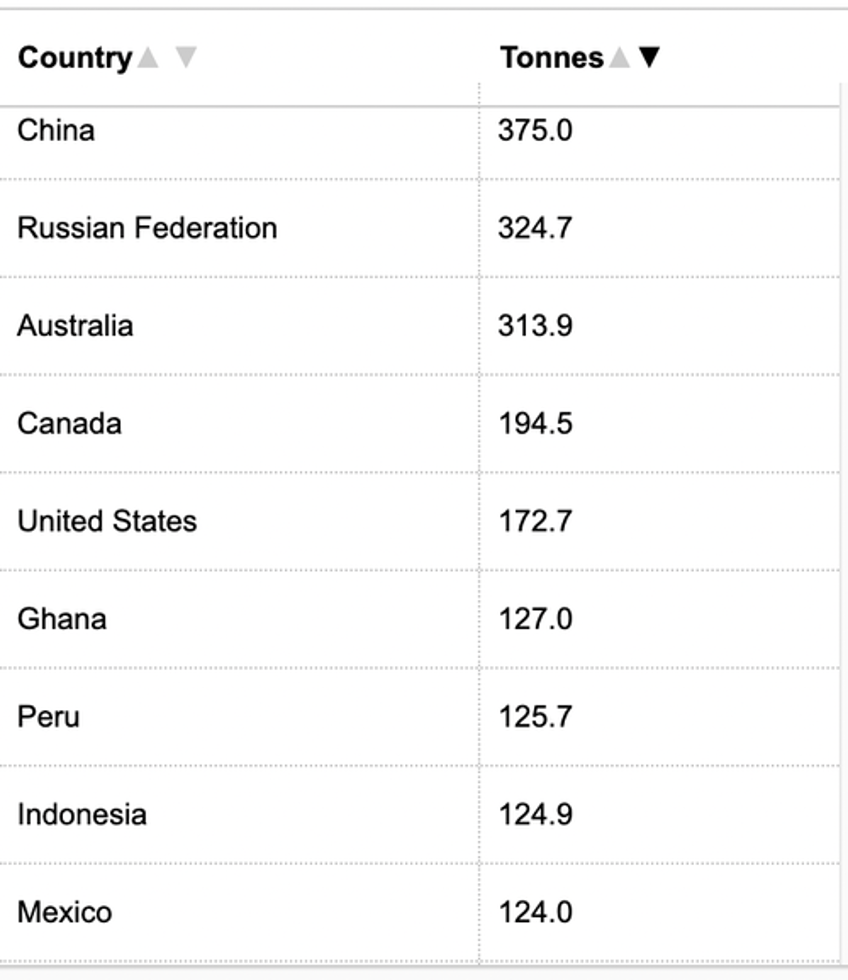Click the active Tonnes descending sort arrow

click(x=649, y=58)
